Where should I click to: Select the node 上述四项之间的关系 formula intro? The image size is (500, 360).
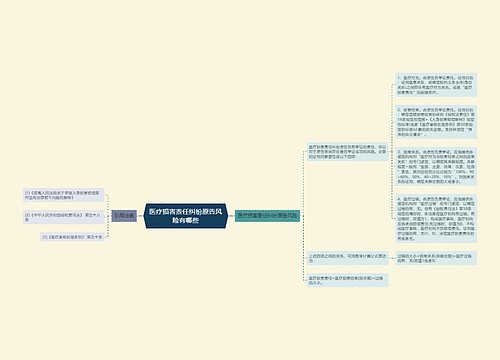pyautogui.click(x=348, y=258)
